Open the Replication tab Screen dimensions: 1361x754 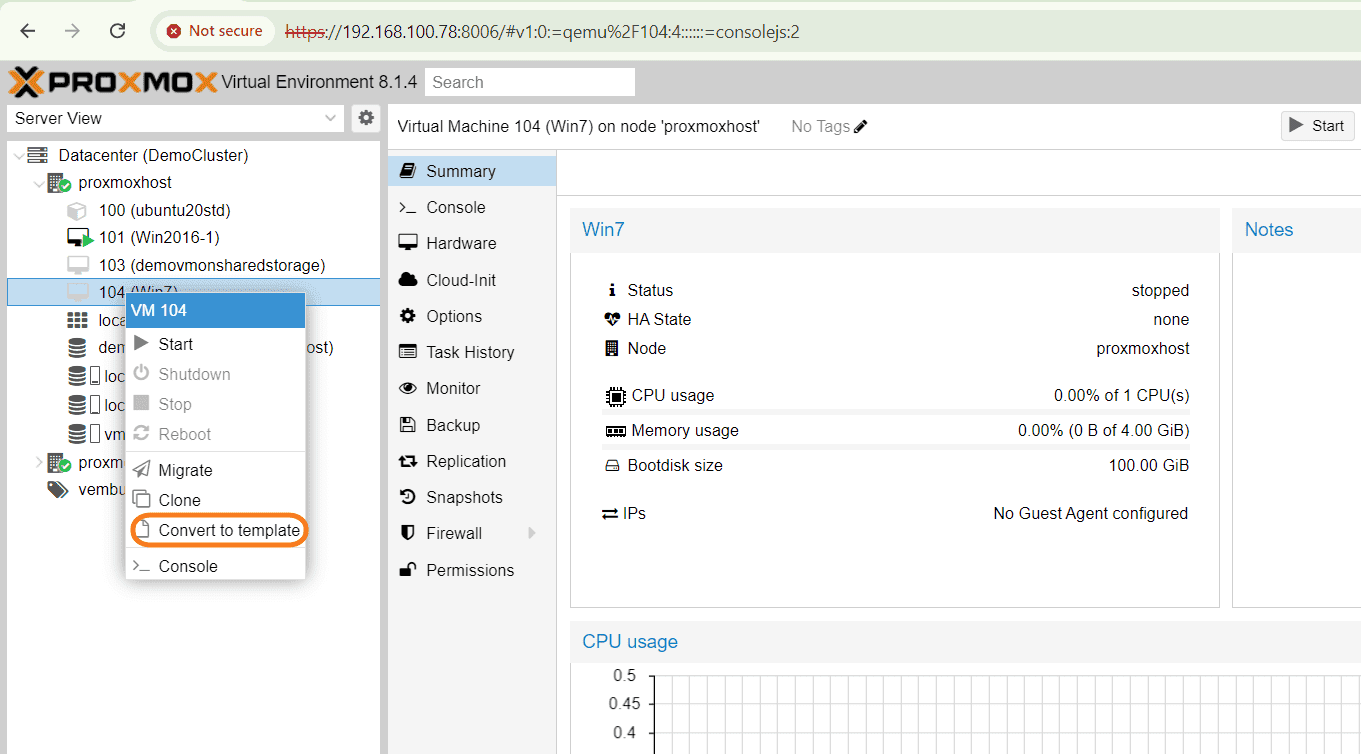tap(472, 461)
